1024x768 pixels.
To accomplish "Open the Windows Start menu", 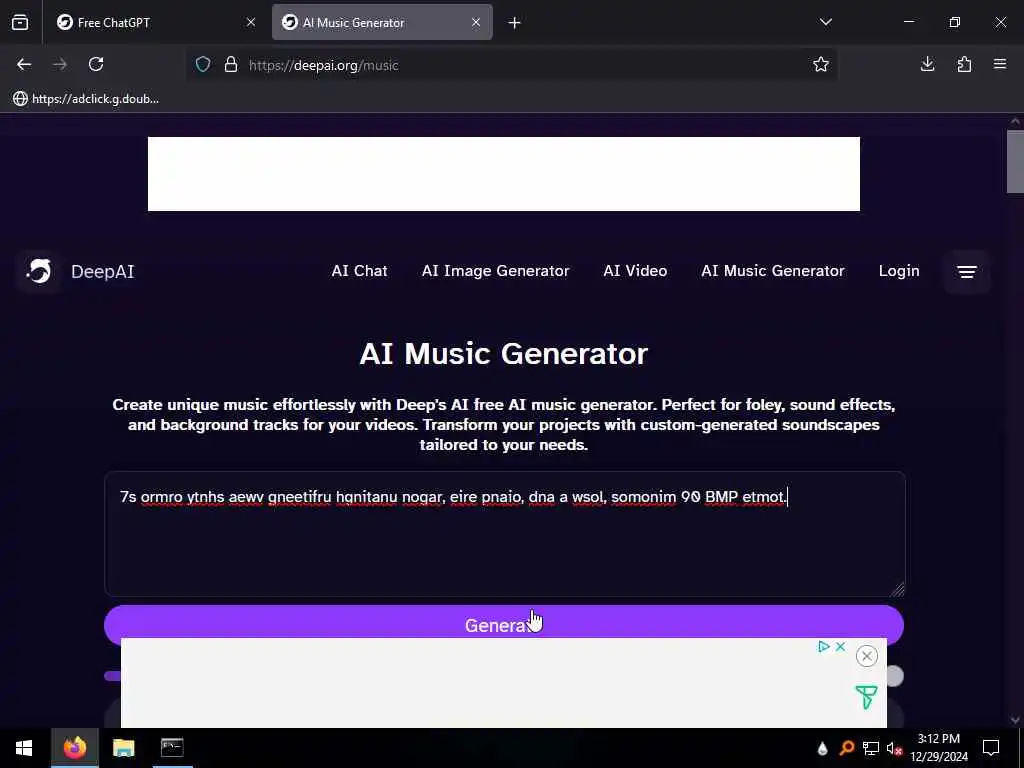I will pos(24,748).
